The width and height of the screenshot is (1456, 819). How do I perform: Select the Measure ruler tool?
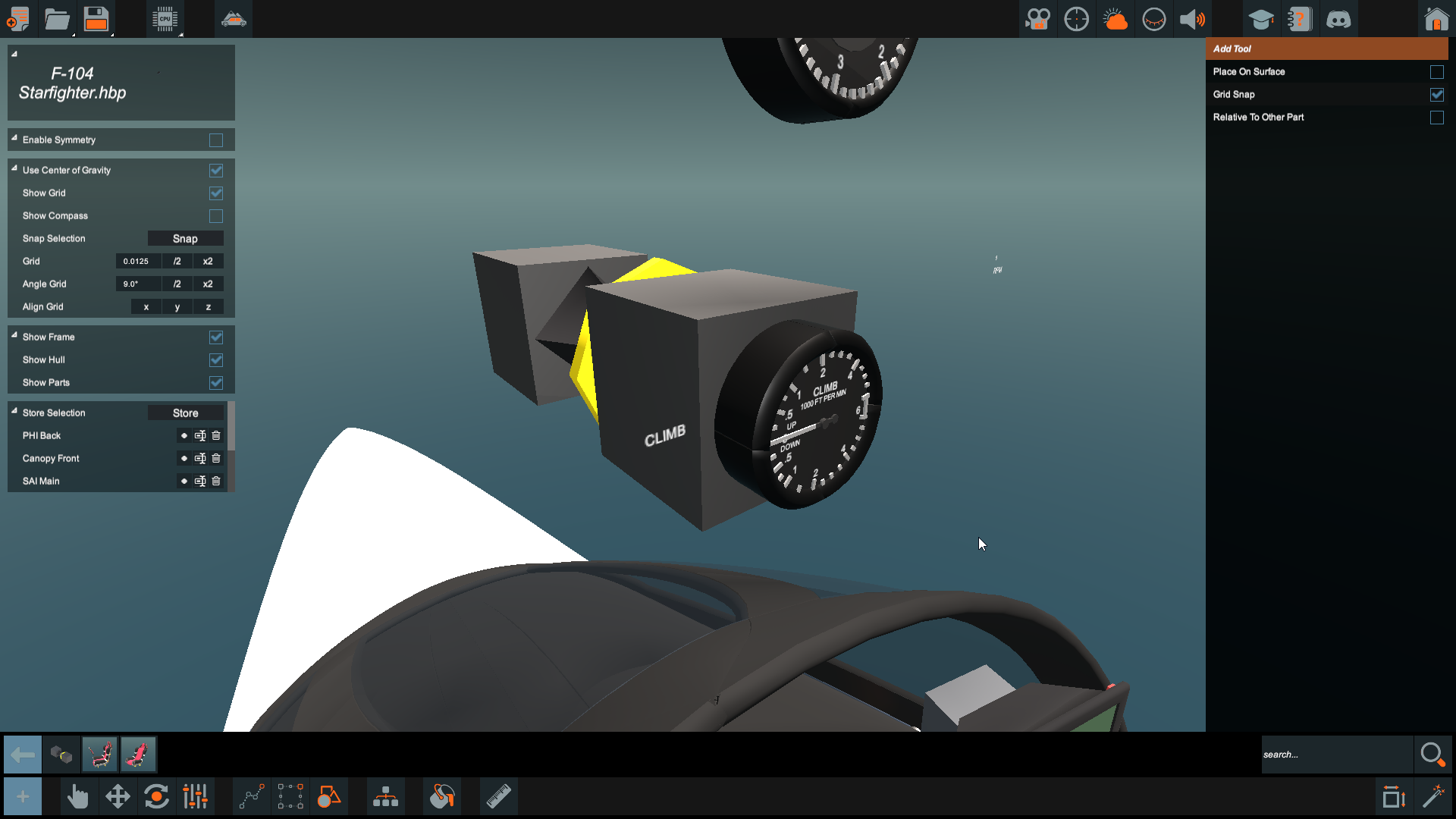[498, 797]
